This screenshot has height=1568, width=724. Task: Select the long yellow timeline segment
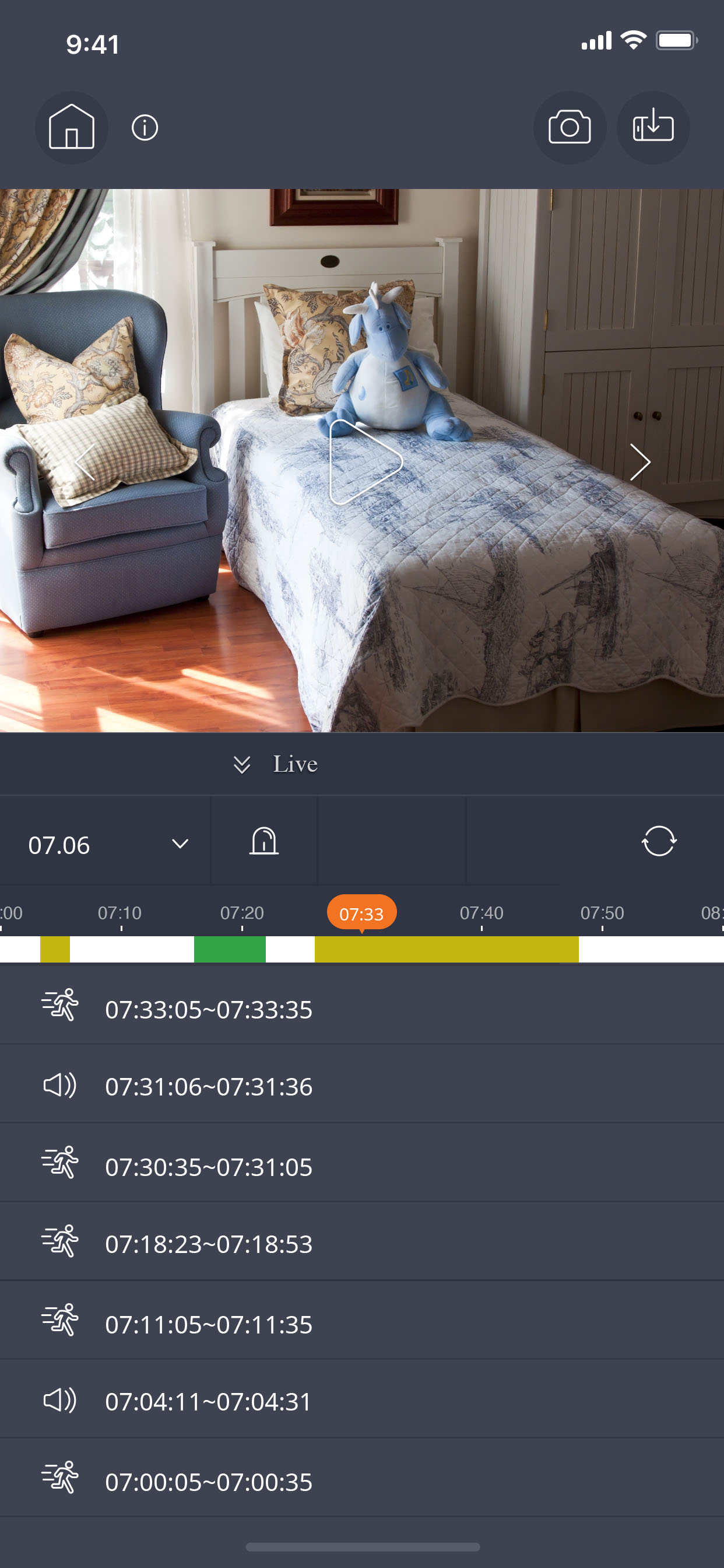(x=447, y=949)
